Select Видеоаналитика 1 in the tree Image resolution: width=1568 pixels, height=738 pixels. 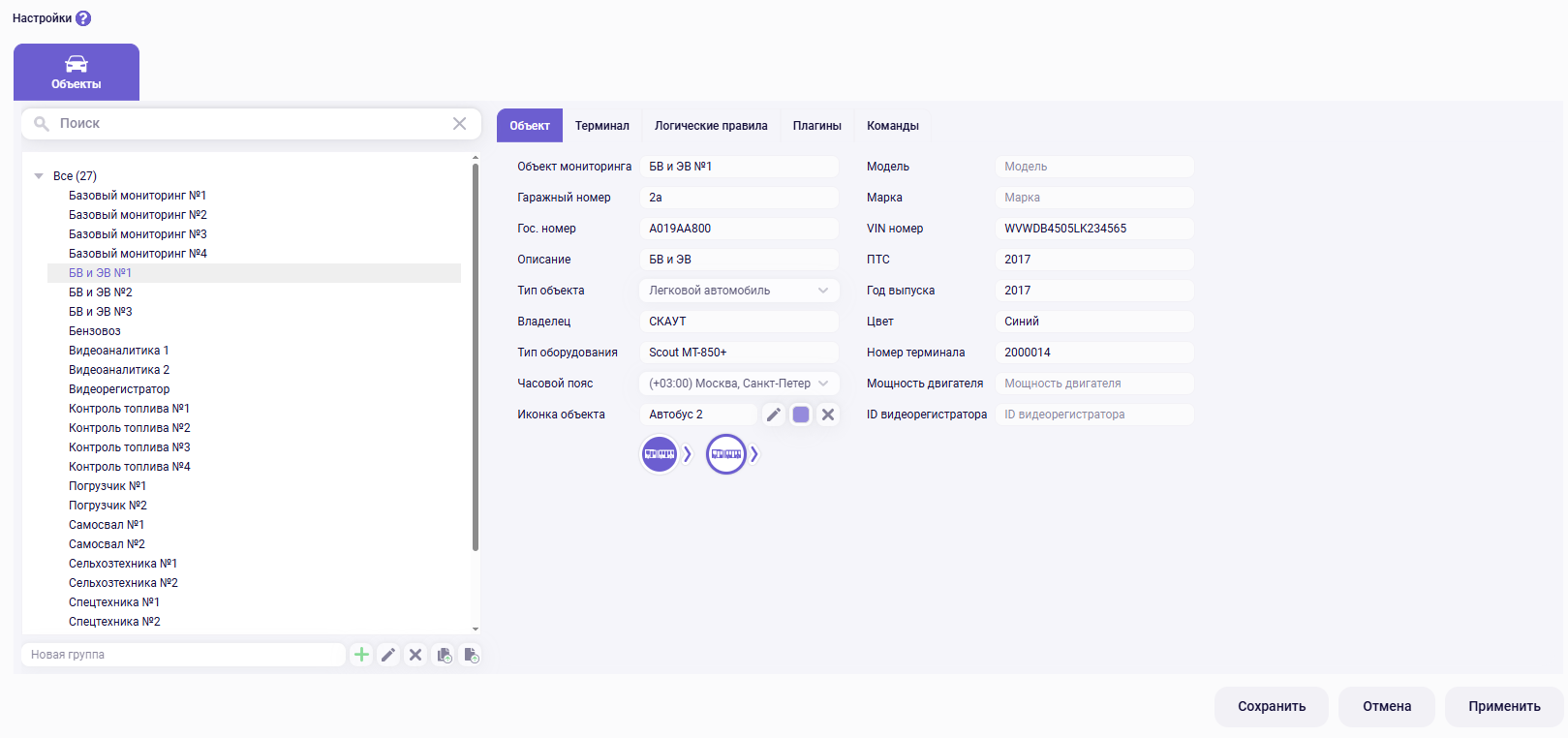click(x=119, y=351)
